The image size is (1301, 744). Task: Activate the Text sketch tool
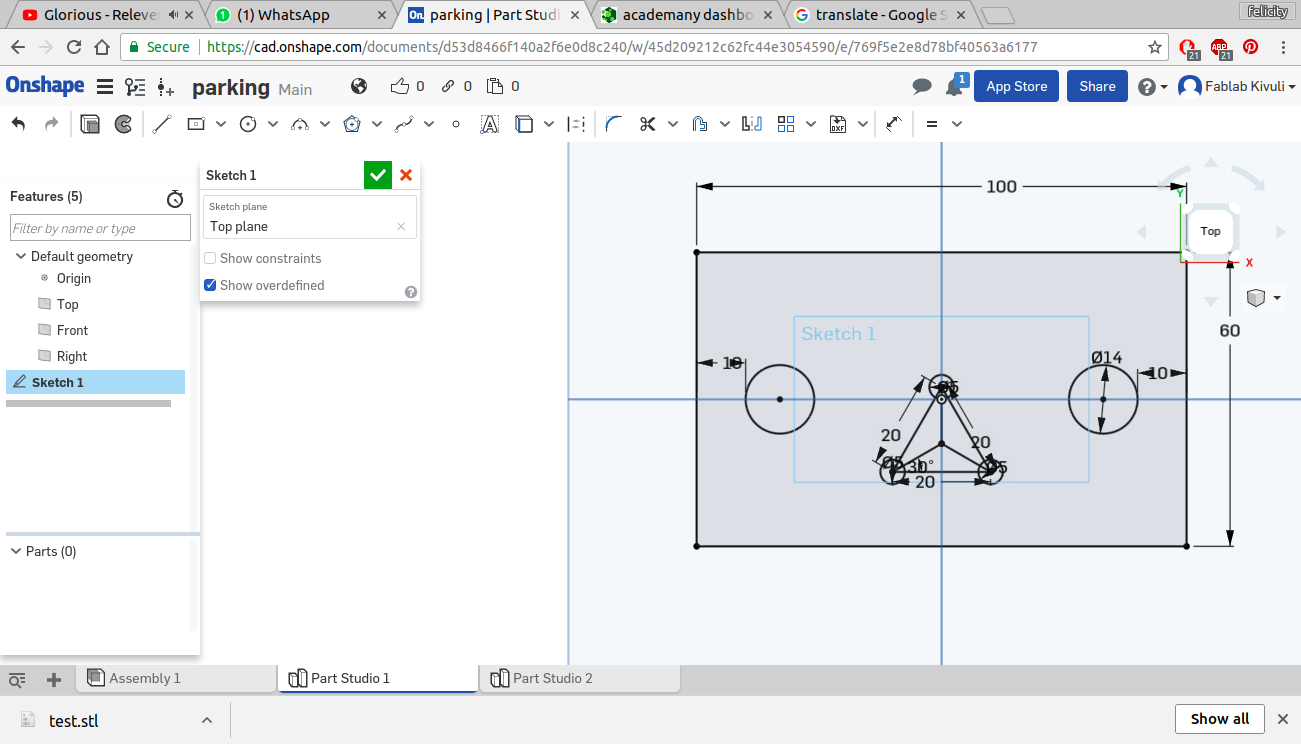(489, 124)
